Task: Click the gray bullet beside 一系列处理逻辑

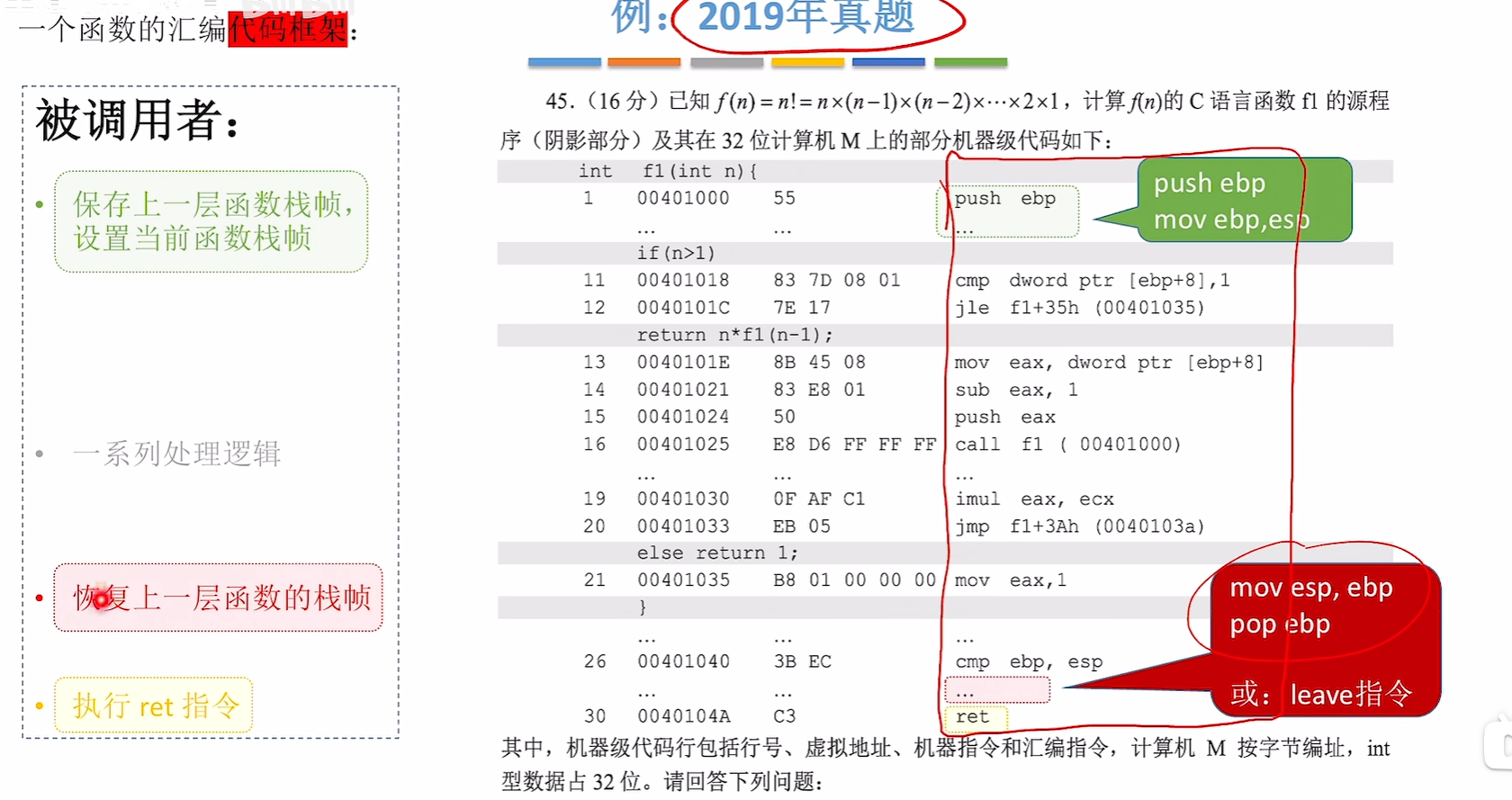Action: tap(40, 454)
